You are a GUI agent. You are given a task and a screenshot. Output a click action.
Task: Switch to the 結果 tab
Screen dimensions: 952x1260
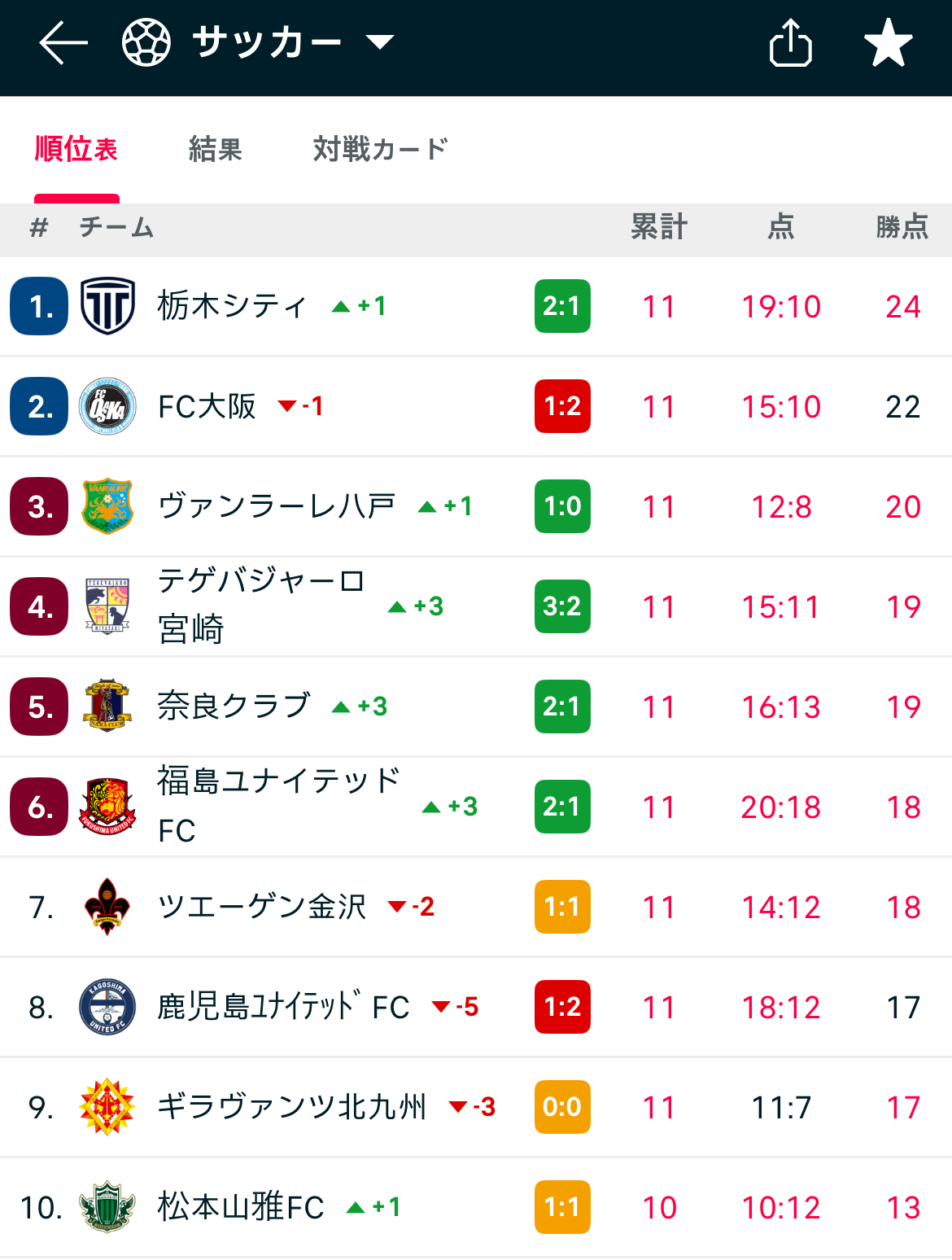(215, 150)
